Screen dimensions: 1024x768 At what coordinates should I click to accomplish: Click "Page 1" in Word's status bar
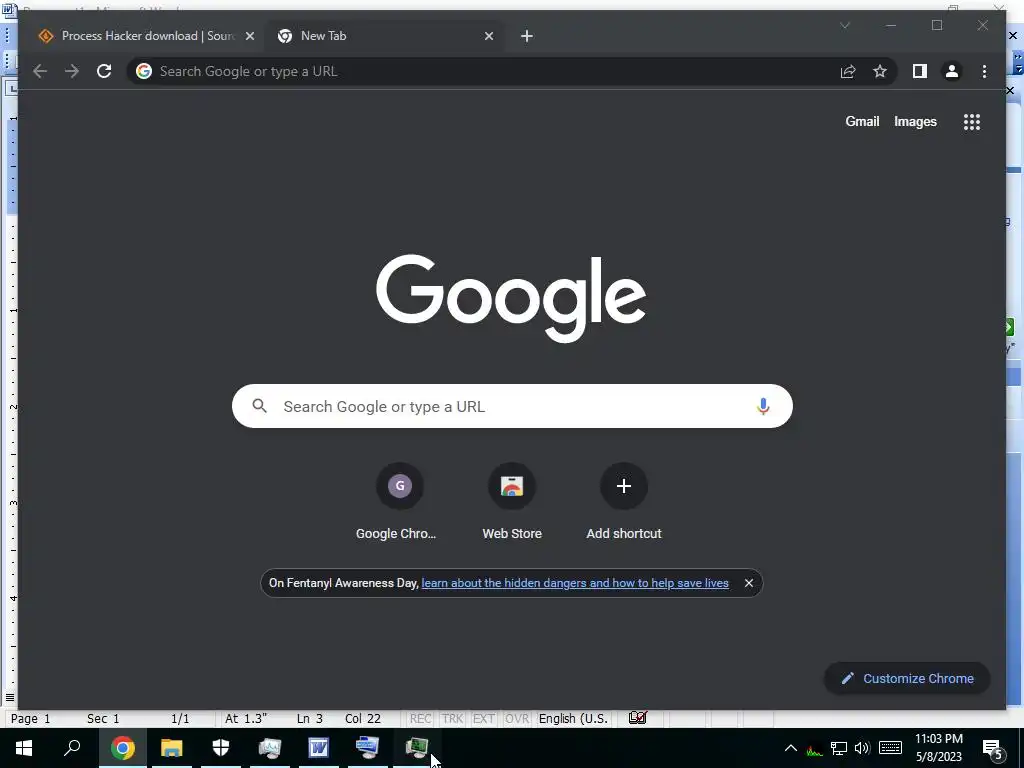click(31, 719)
